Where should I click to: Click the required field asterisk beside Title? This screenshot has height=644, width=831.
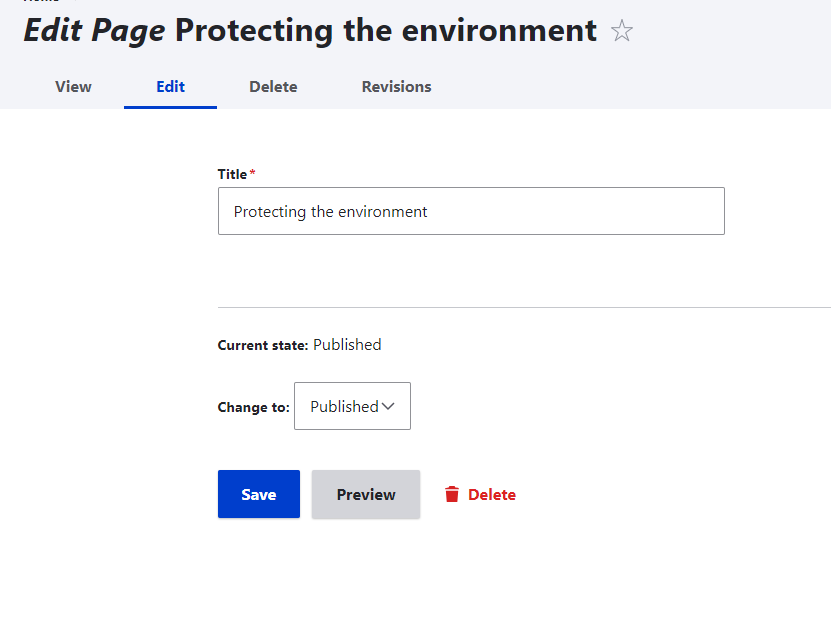click(x=253, y=170)
